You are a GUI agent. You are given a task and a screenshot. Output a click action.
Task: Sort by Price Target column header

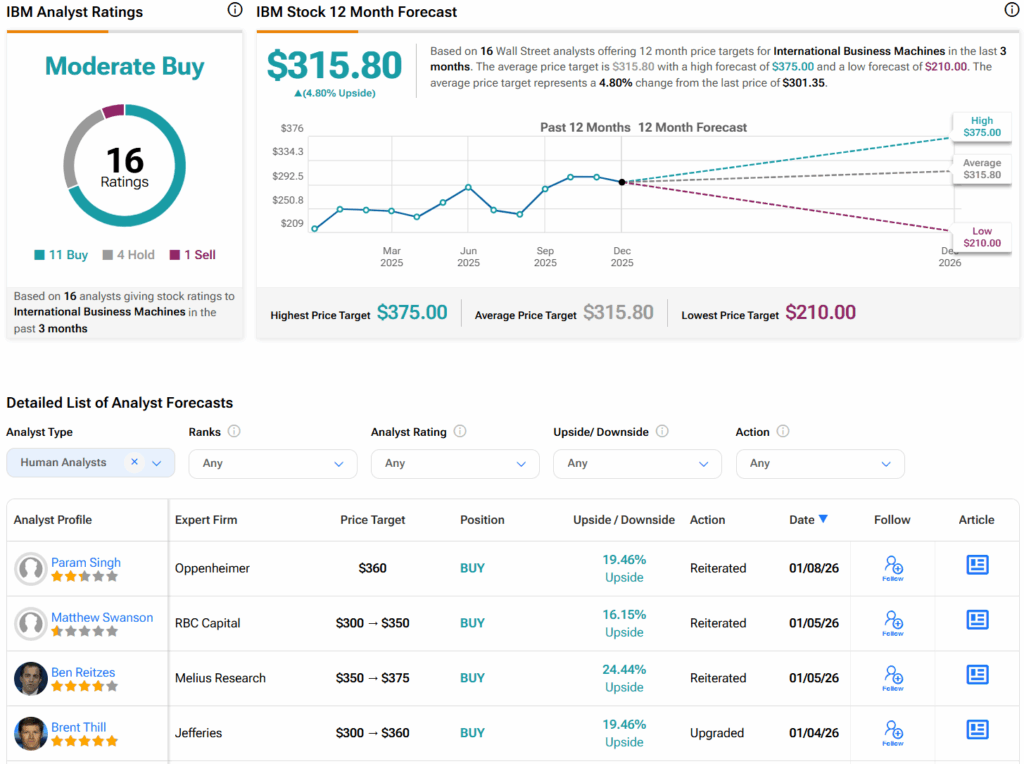(372, 520)
